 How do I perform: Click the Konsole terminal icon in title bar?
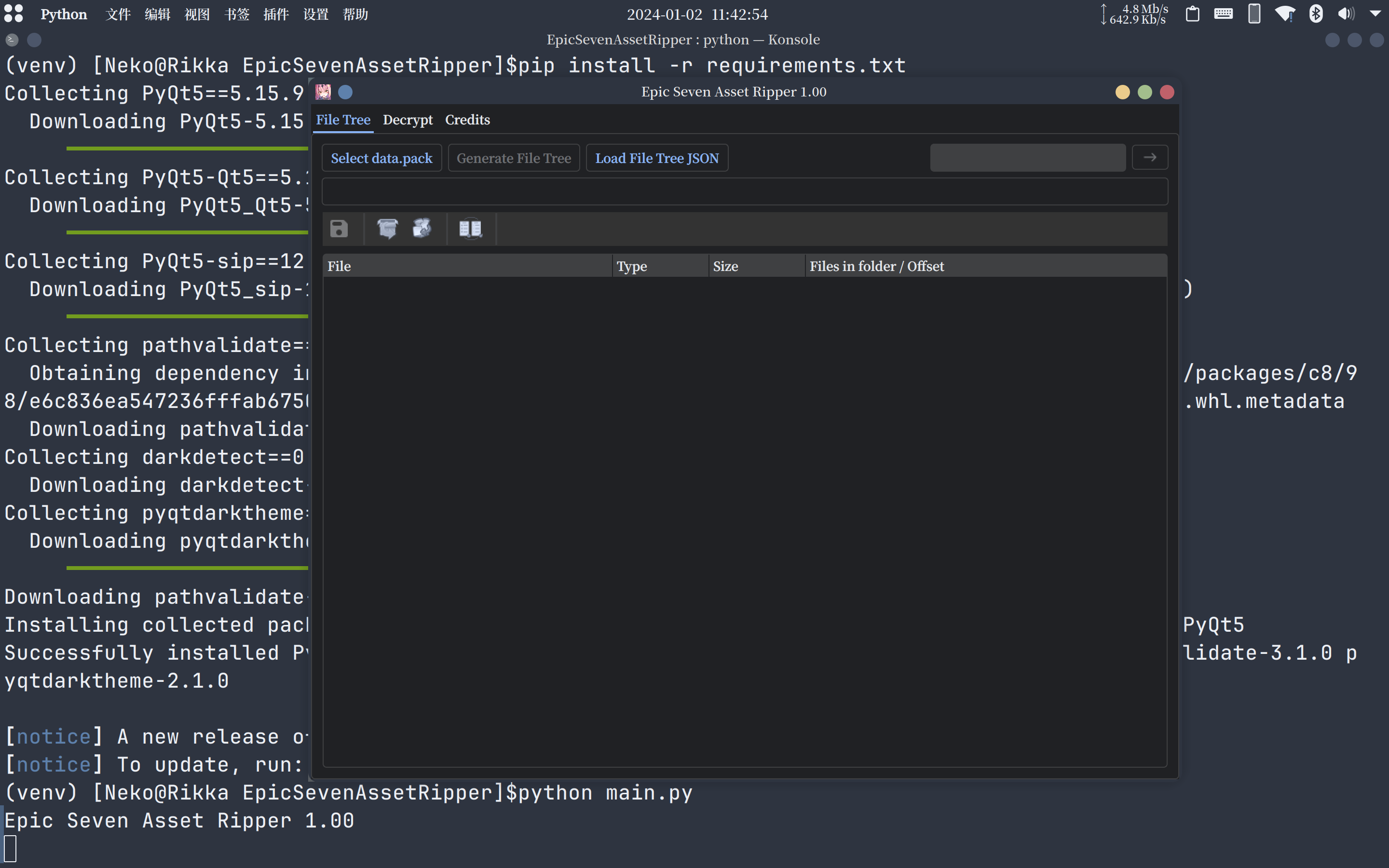click(x=12, y=40)
